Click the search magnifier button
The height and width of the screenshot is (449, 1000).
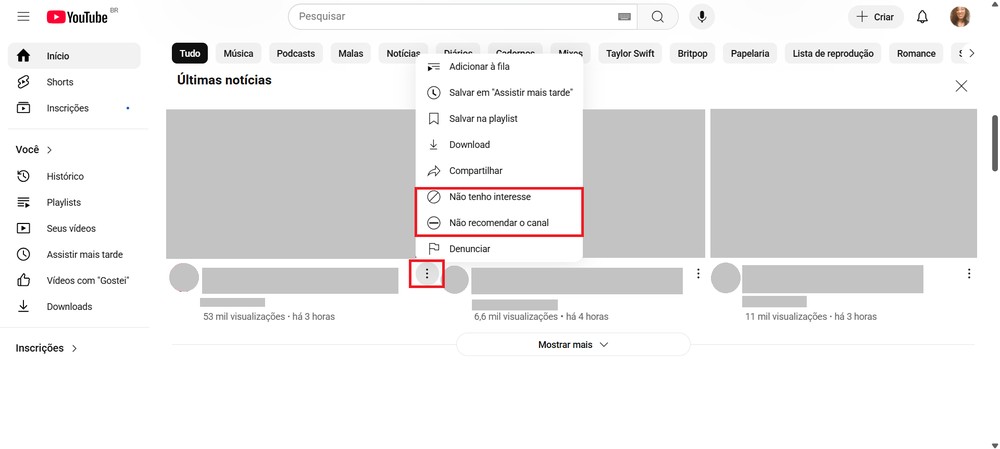[658, 17]
